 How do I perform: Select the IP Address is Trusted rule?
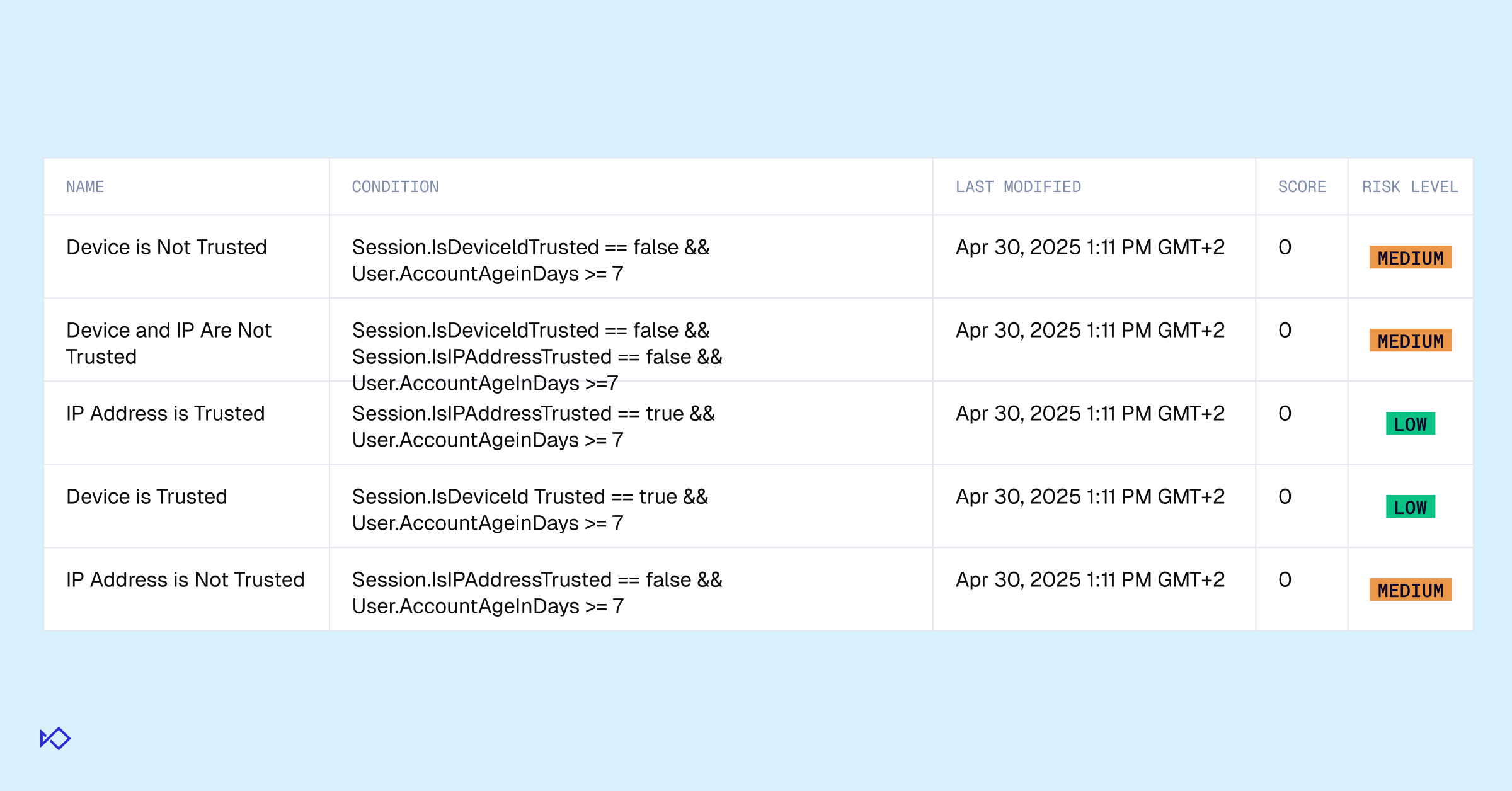[165, 413]
